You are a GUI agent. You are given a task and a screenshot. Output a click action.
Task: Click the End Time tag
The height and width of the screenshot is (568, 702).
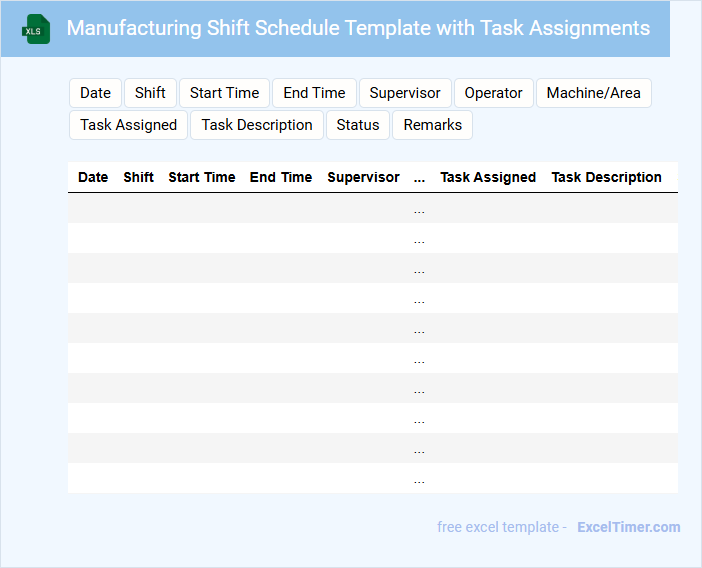point(314,93)
